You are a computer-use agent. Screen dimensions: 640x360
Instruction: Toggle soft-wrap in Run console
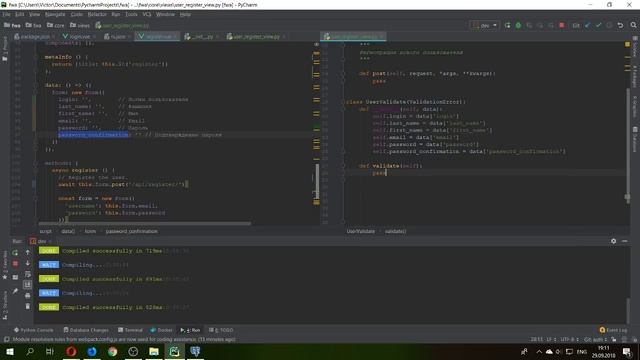pyautogui.click(x=28, y=274)
